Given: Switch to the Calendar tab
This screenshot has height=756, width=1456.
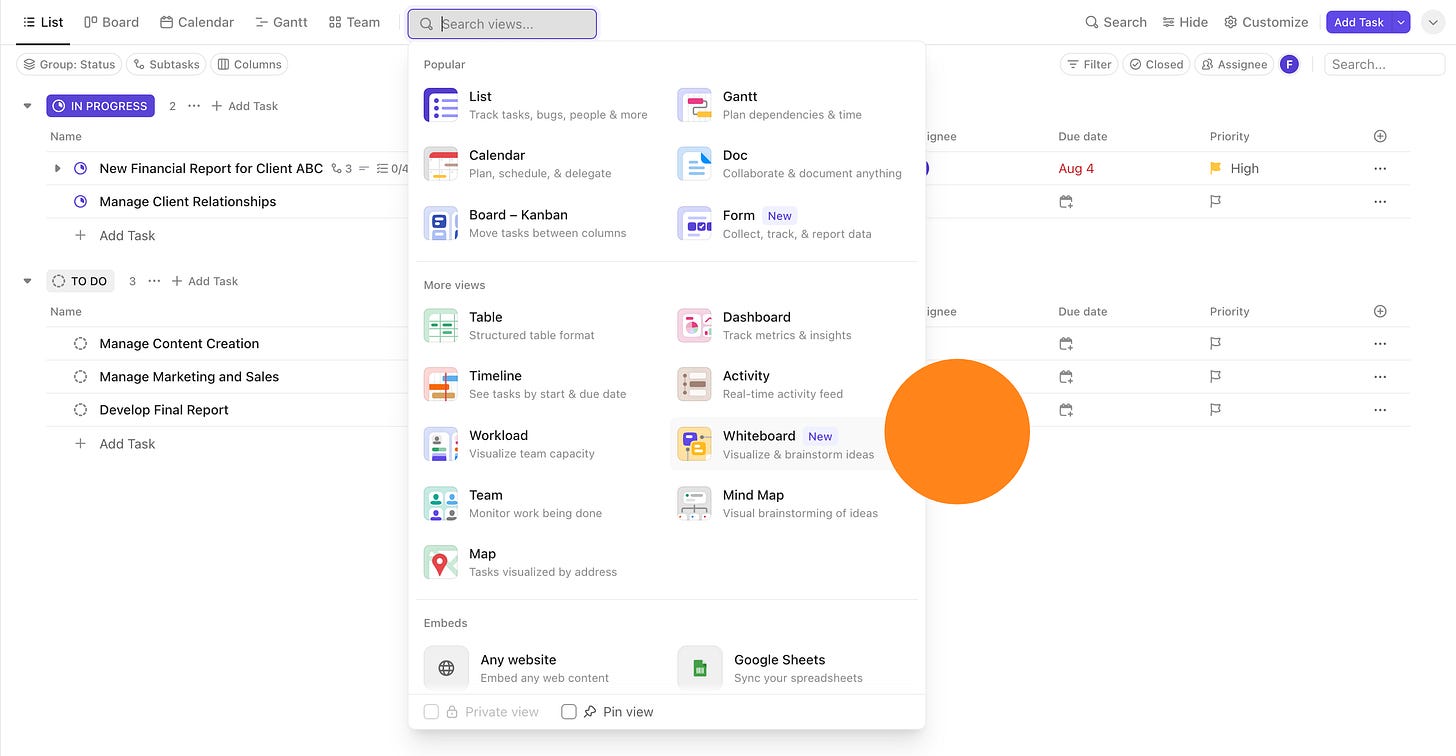Looking at the screenshot, I should pos(197,22).
